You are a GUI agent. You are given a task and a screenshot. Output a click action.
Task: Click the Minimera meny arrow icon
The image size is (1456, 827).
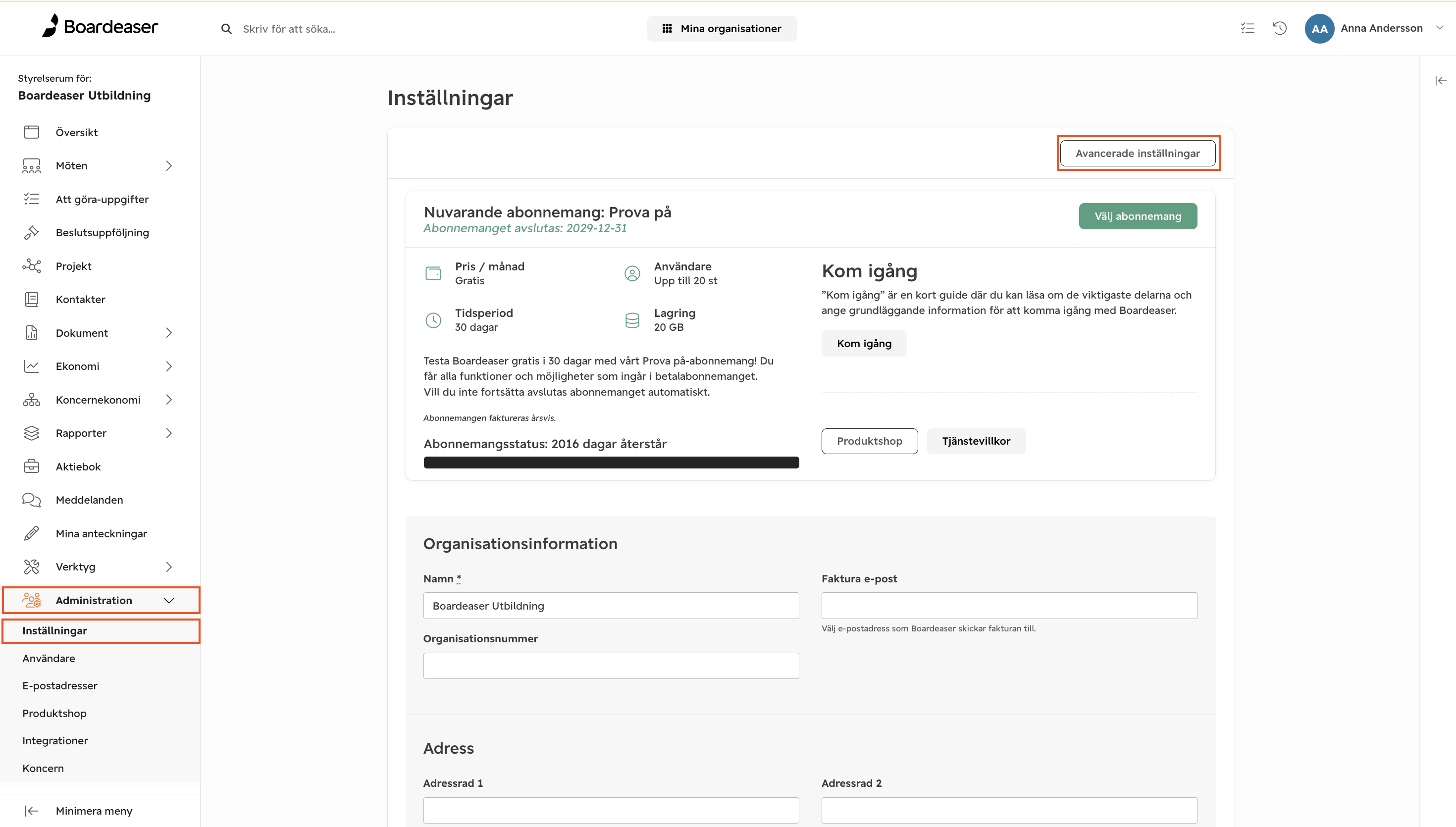[x=32, y=811]
